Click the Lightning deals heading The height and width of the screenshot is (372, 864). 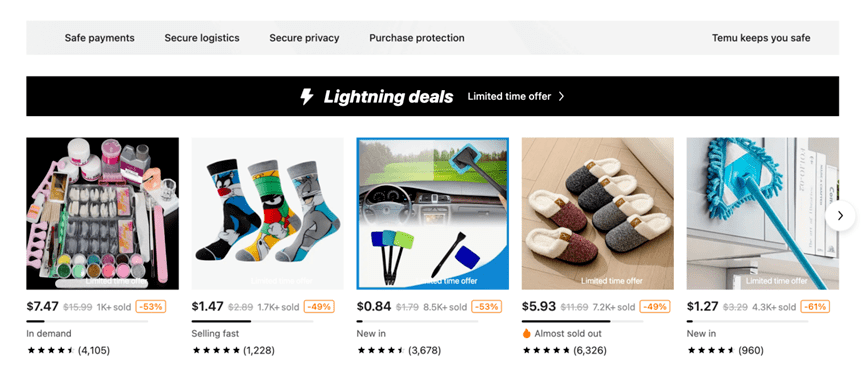coord(388,96)
